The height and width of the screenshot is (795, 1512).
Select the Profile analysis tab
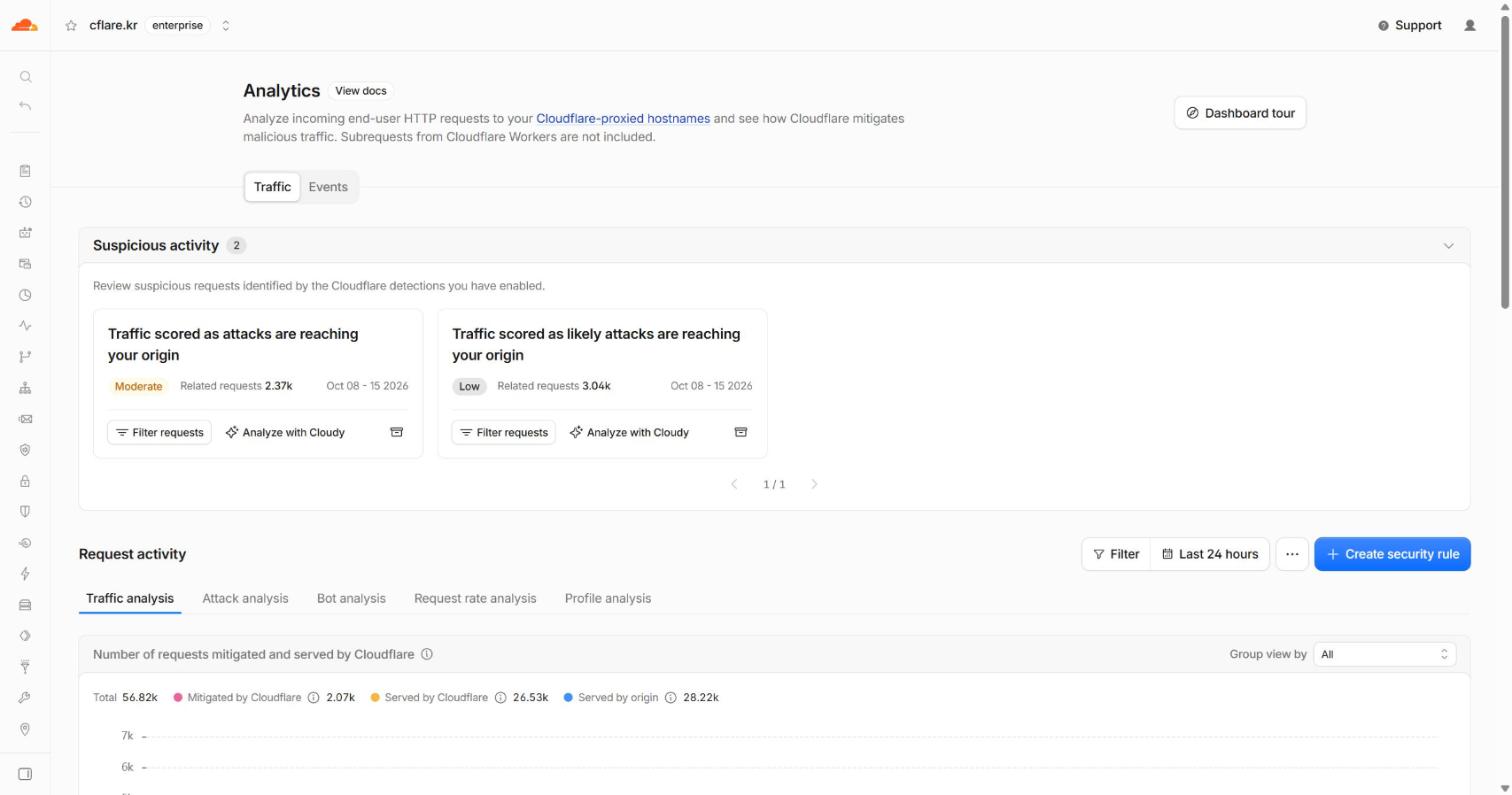click(608, 598)
